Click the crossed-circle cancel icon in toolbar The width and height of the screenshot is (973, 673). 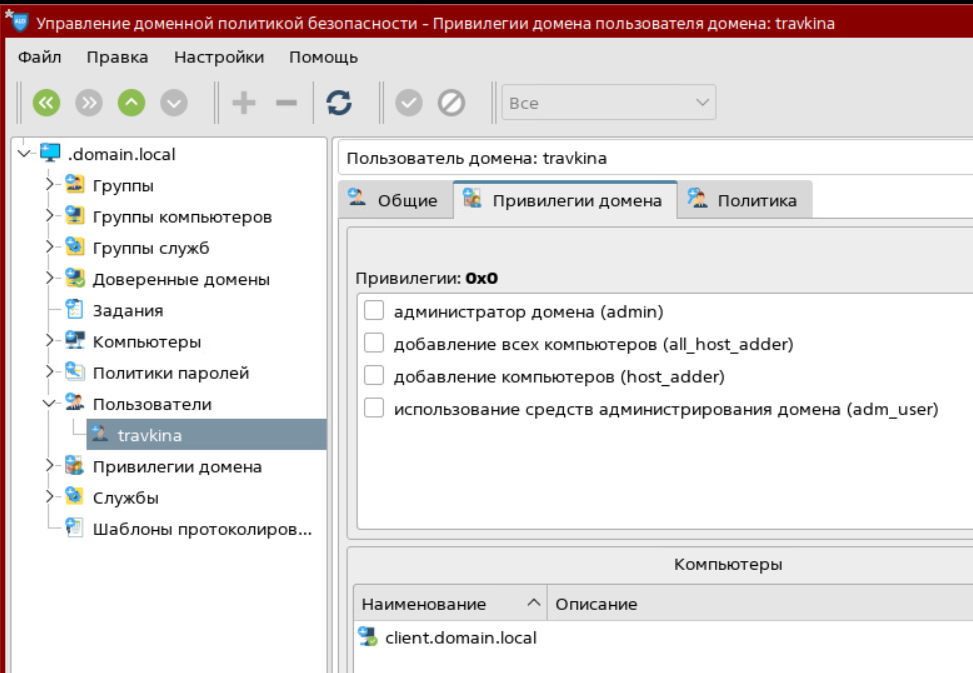(x=451, y=103)
